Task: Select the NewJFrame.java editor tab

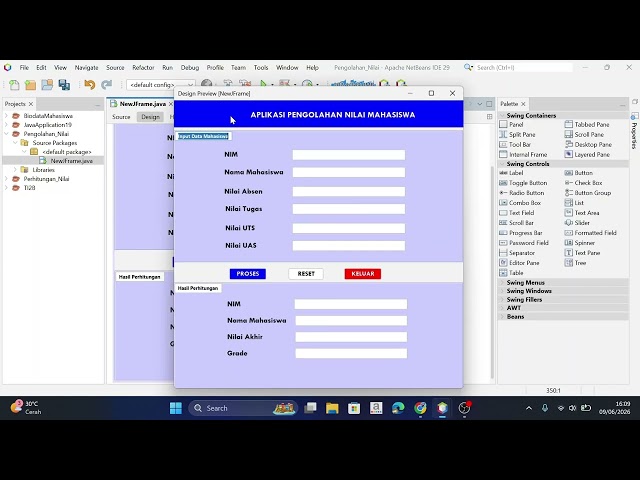Action: 142,104
